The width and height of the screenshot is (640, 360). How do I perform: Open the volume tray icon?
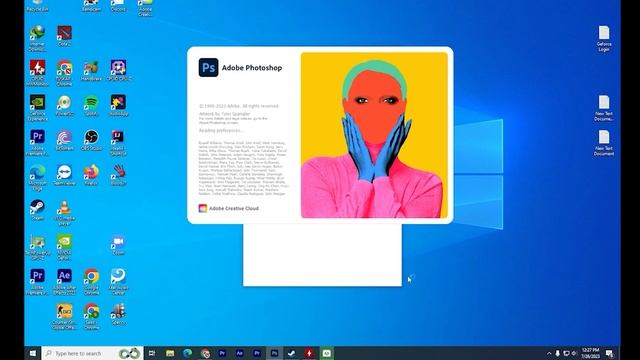(574, 353)
